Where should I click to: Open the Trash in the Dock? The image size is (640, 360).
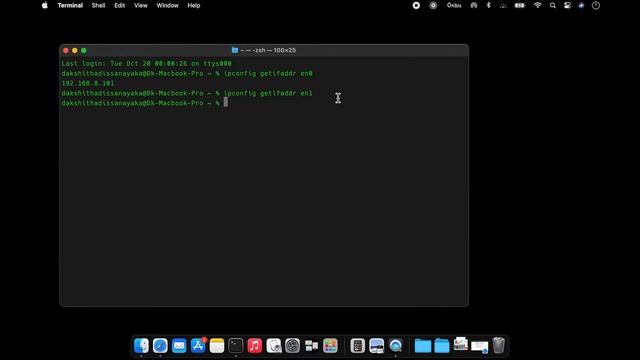[x=498, y=345]
